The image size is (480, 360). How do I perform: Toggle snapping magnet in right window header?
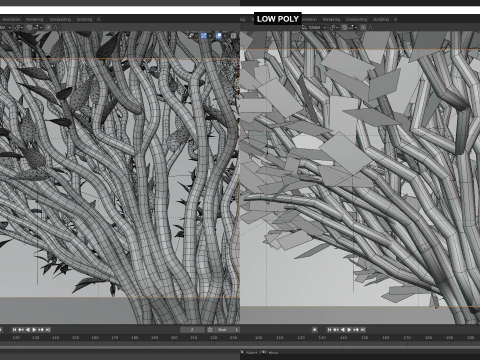click(344, 27)
